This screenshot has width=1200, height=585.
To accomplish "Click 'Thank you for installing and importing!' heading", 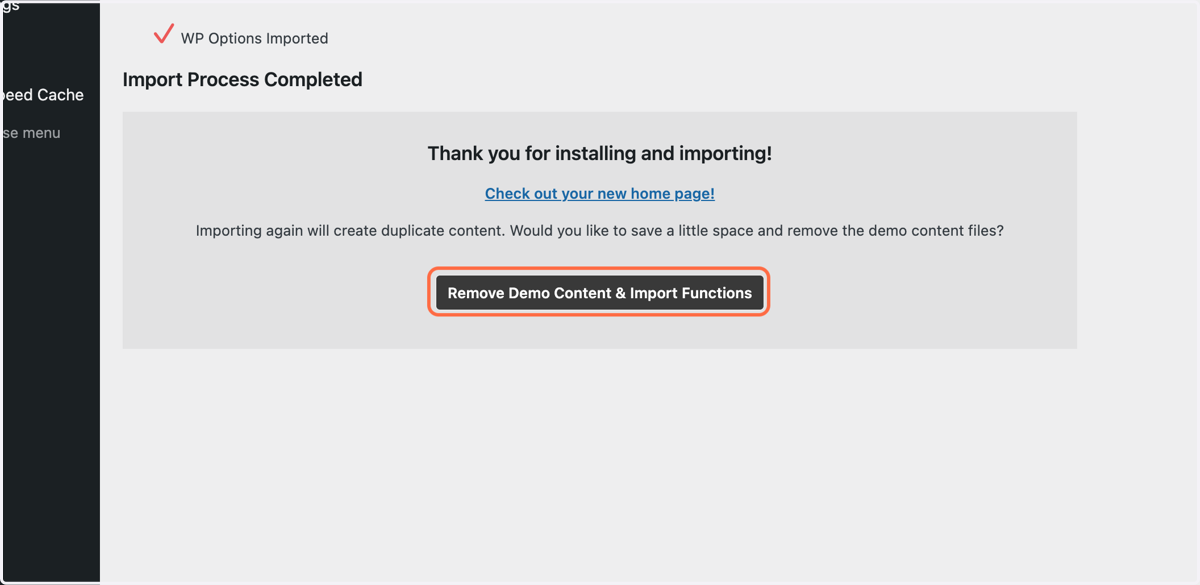I will pos(600,154).
